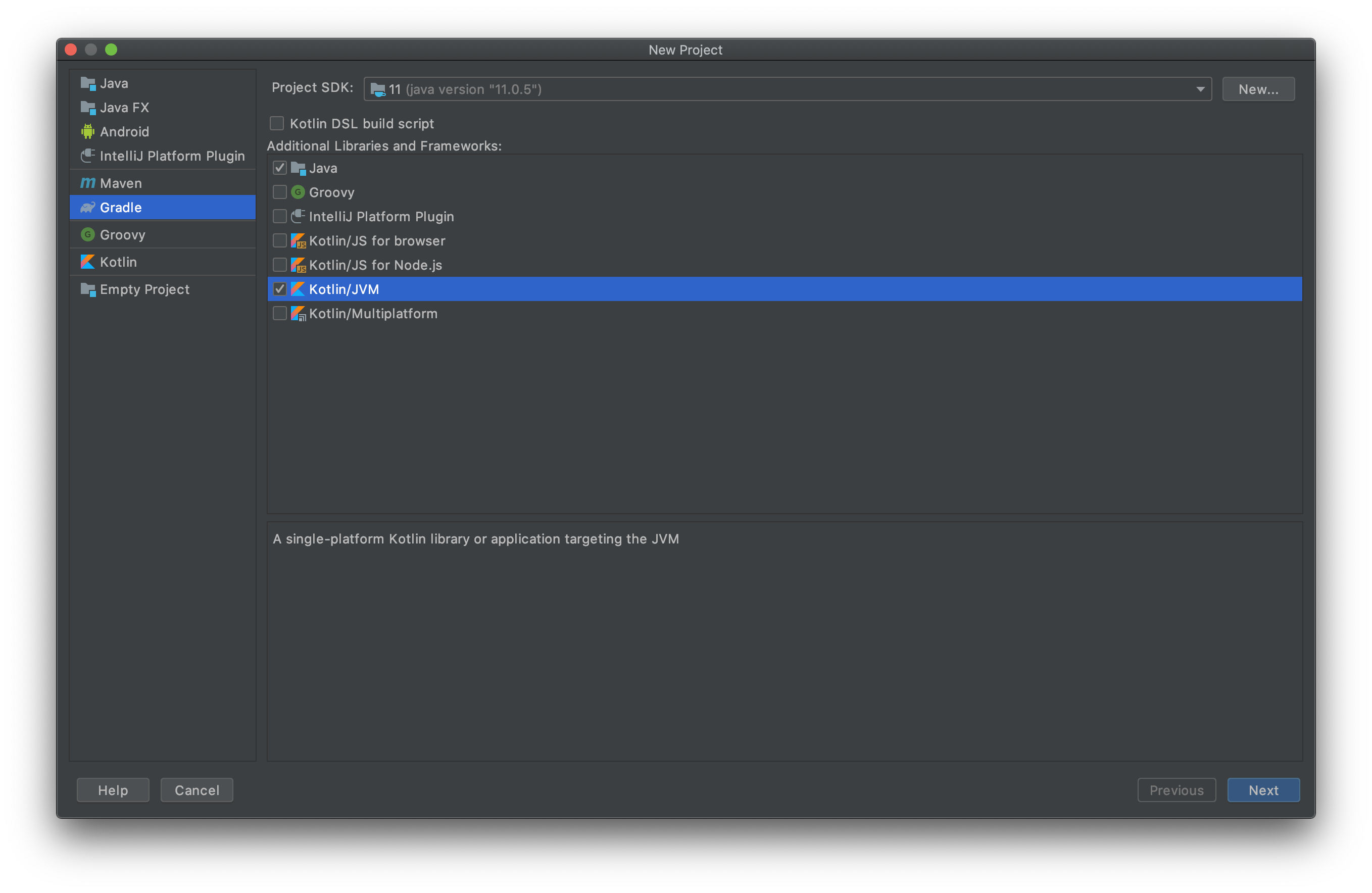Viewport: 1372px width, 893px height.
Task: Click the Cancel button
Action: pos(197,790)
